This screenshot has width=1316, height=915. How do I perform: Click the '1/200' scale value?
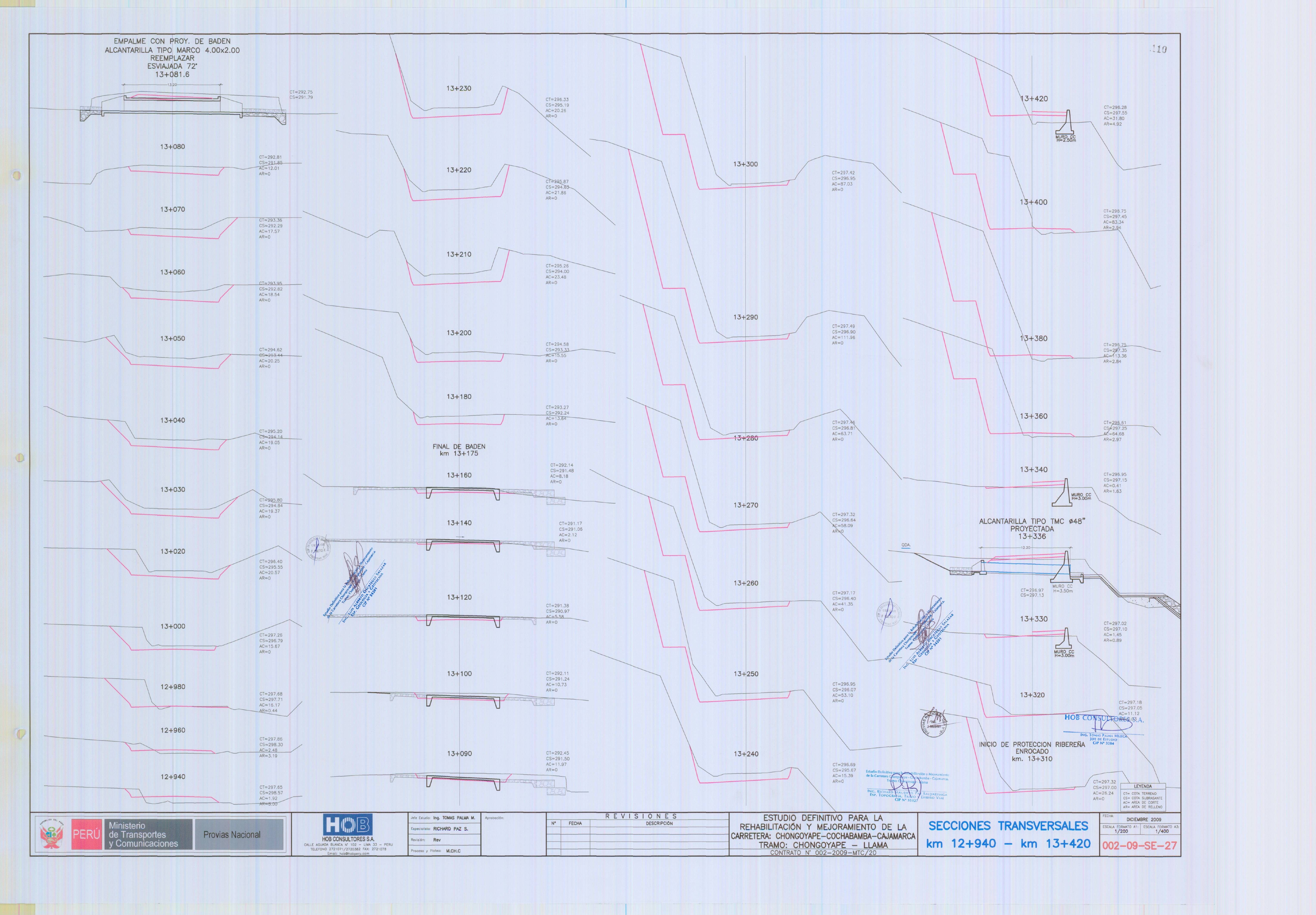click(x=1121, y=831)
